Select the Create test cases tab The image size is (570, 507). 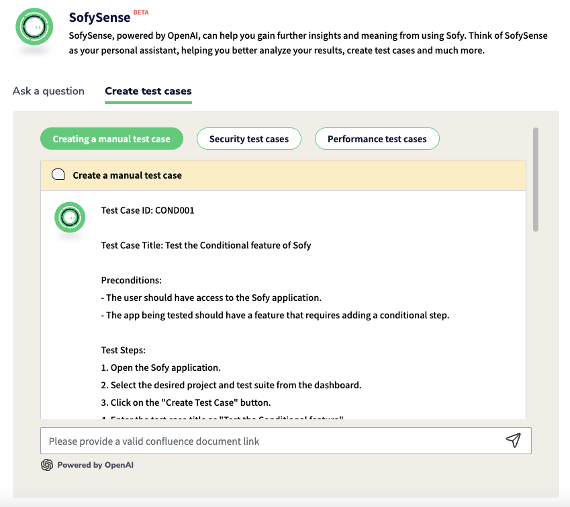pos(148,91)
